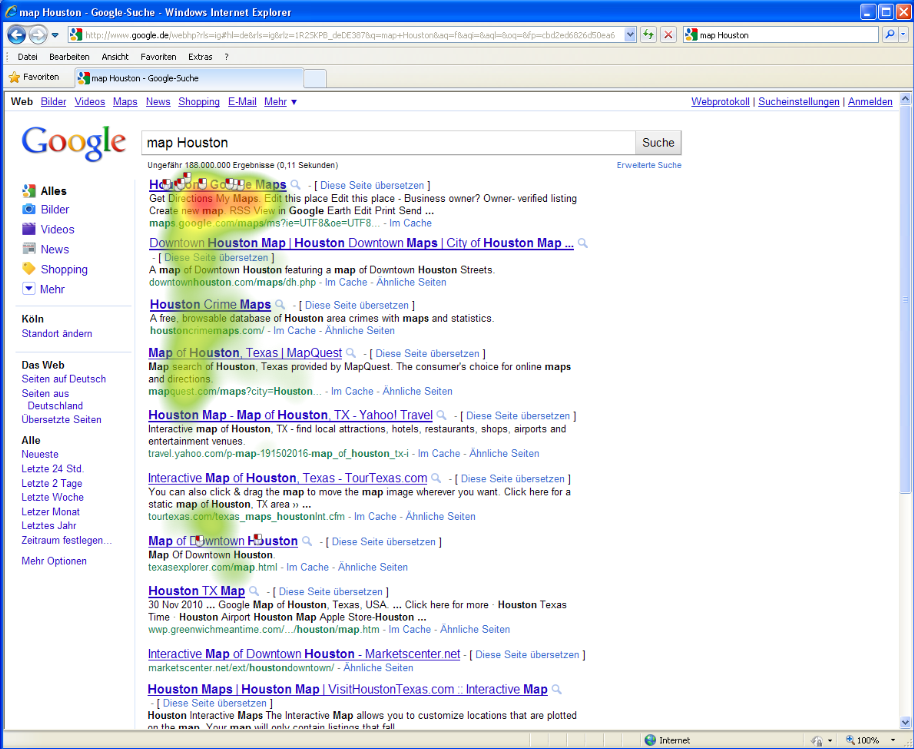Image resolution: width=914 pixels, height=749 pixels.
Task: Click the preview magnifier next to Yahoo! Travel result
Action: point(441,415)
